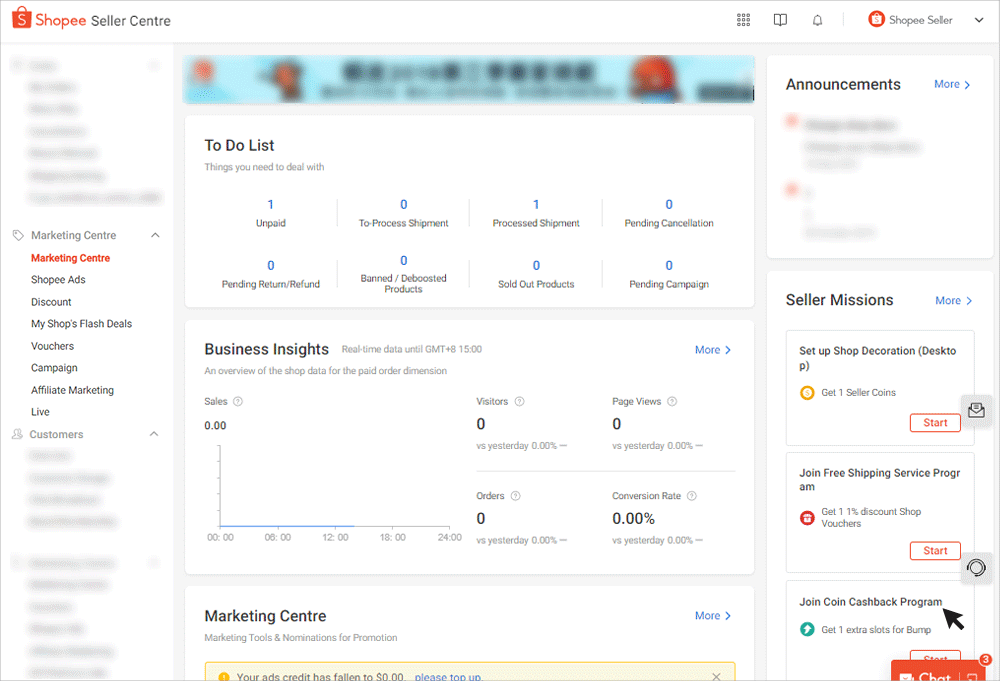Open the please top up link
Screen dimensions: 1000x681
[448, 677]
